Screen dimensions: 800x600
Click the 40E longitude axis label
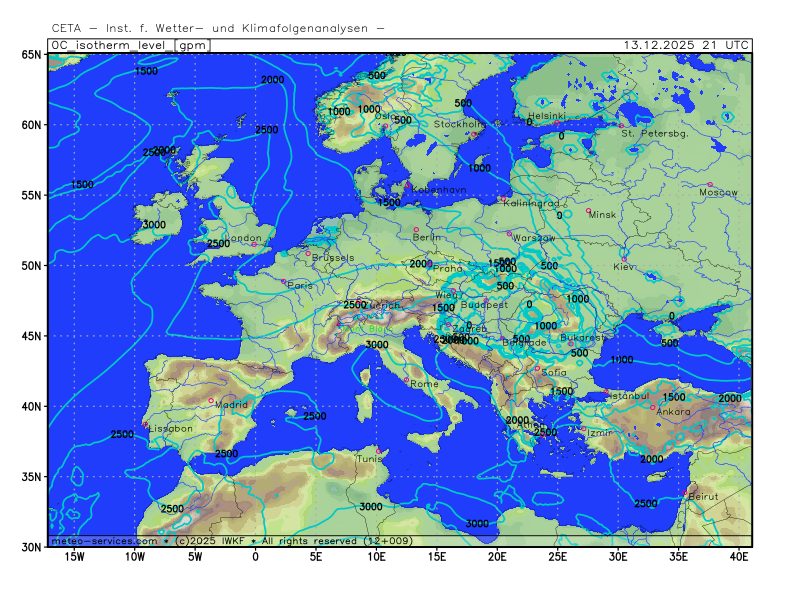(x=739, y=555)
